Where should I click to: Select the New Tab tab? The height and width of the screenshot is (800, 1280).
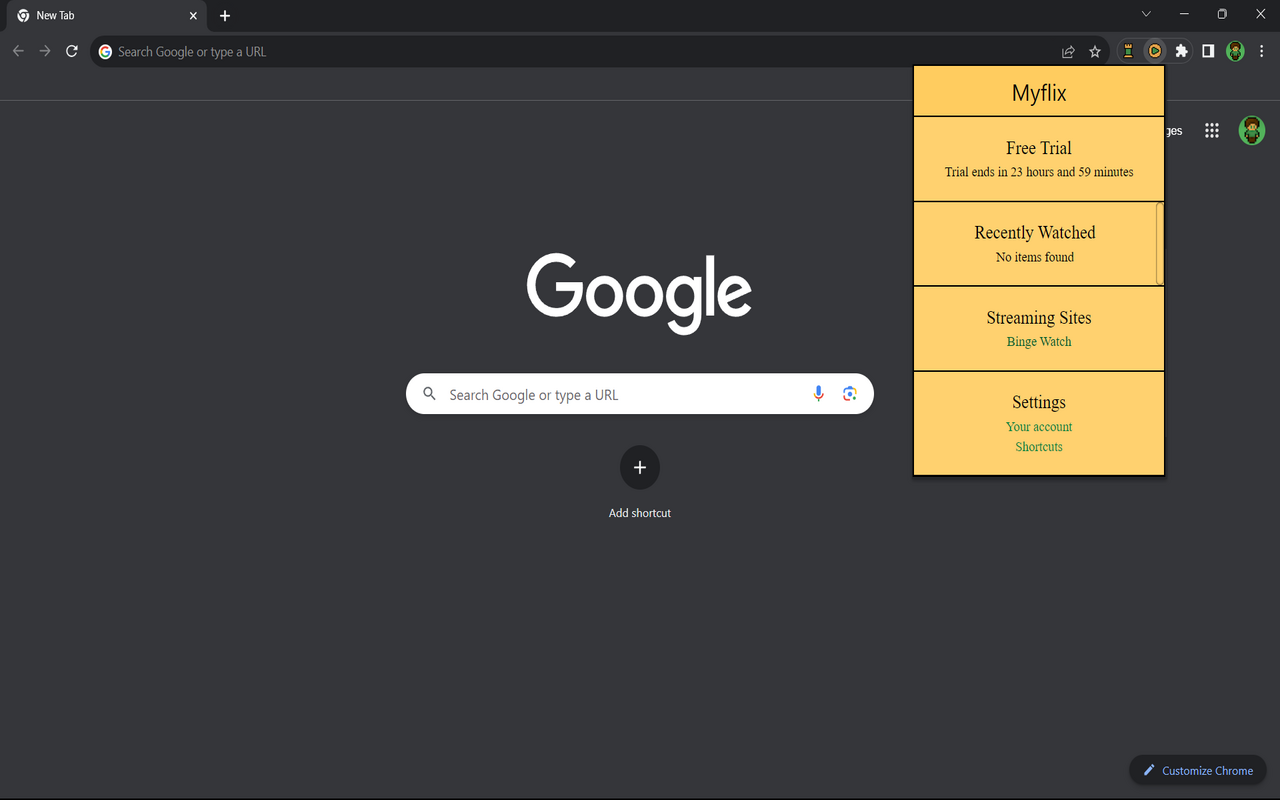pyautogui.click(x=107, y=16)
